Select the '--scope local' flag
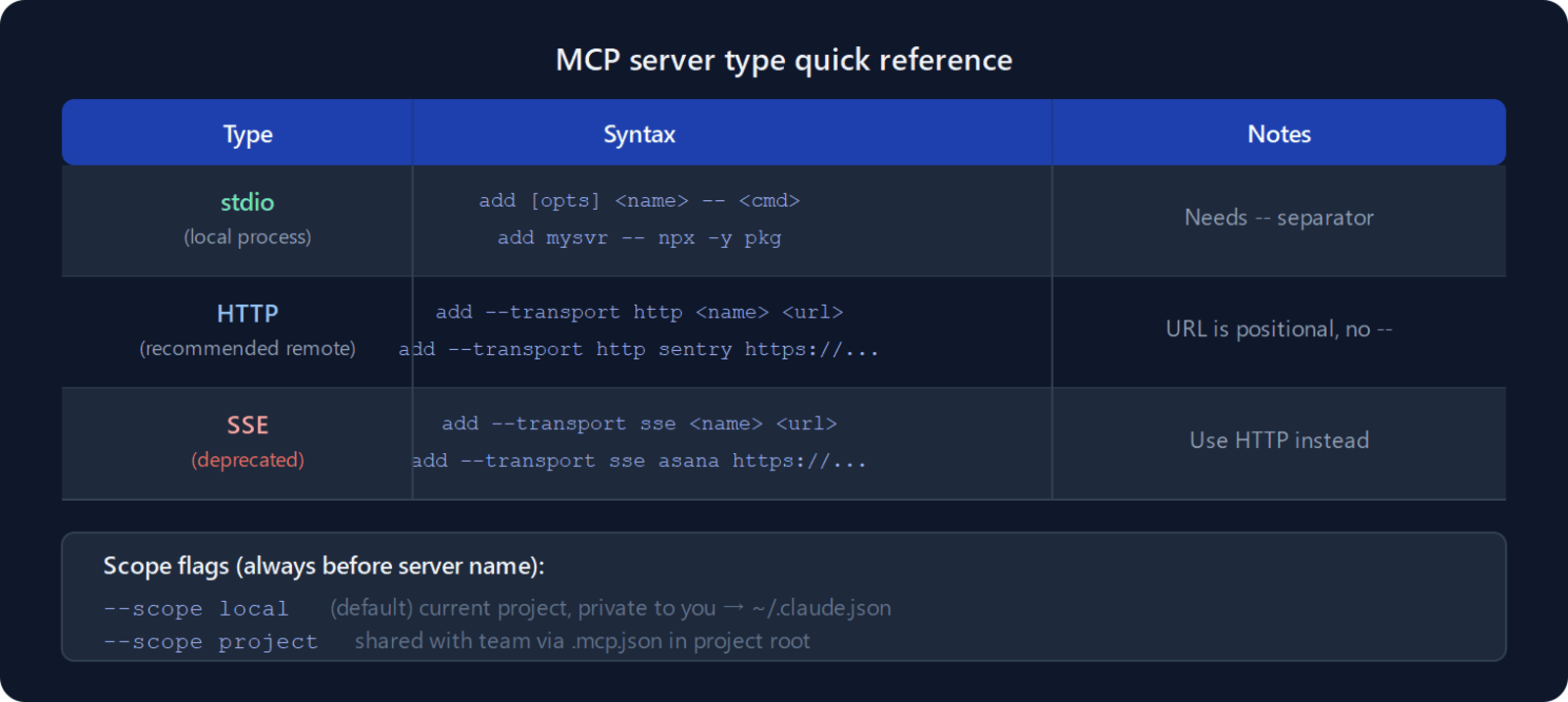This screenshot has width=1568, height=702. pyautogui.click(x=196, y=609)
